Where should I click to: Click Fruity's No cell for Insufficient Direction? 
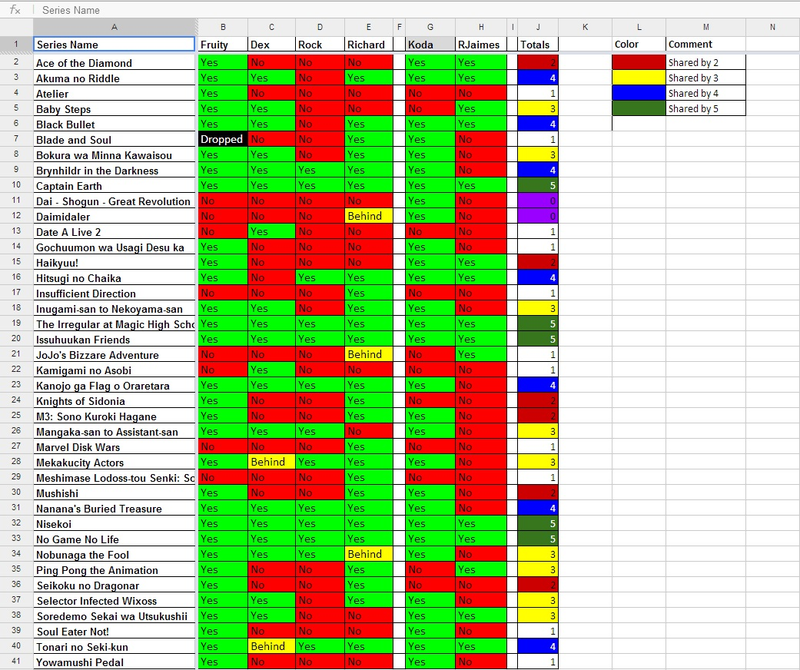[x=223, y=293]
